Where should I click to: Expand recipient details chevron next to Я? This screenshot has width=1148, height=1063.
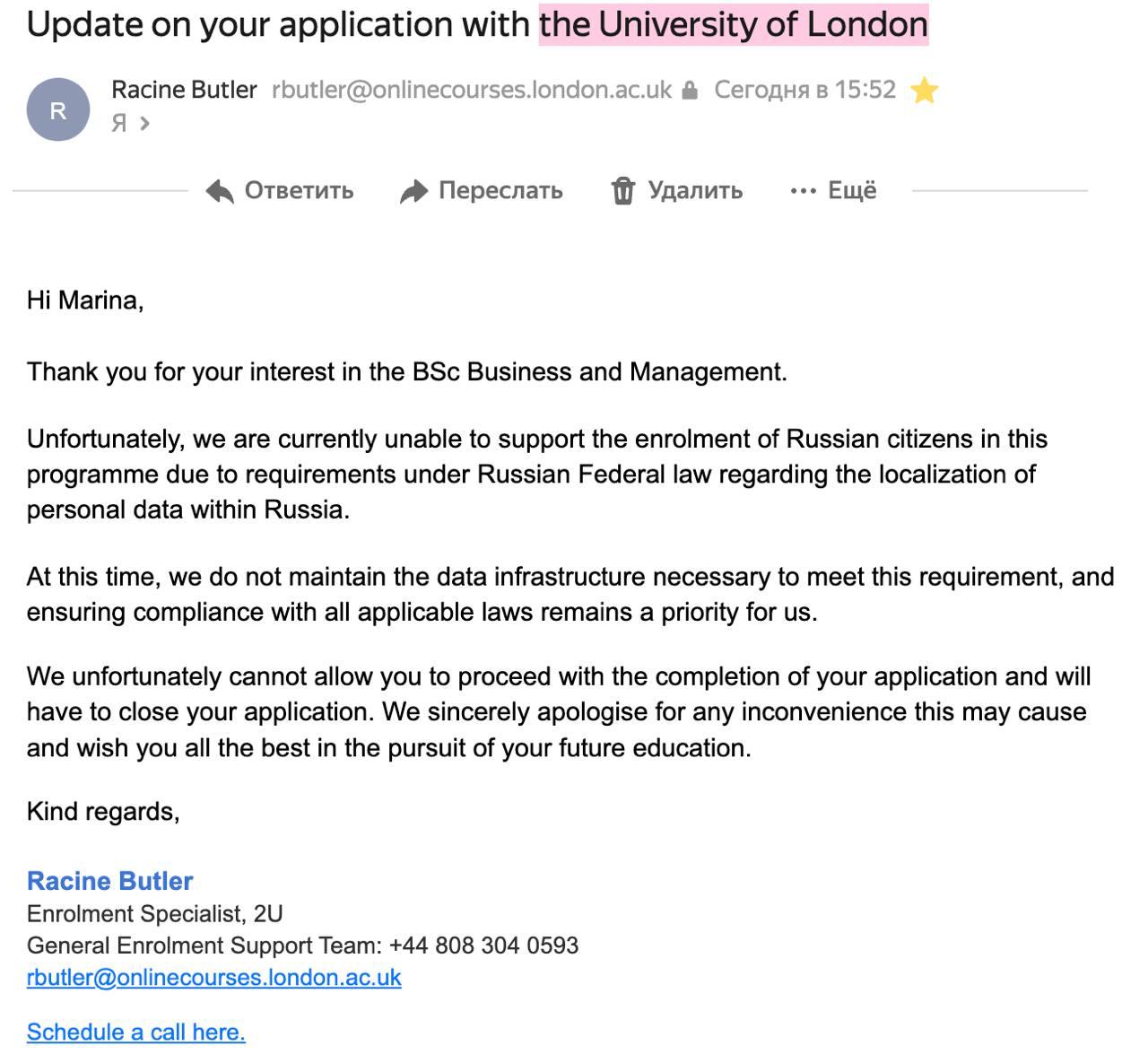[x=145, y=123]
